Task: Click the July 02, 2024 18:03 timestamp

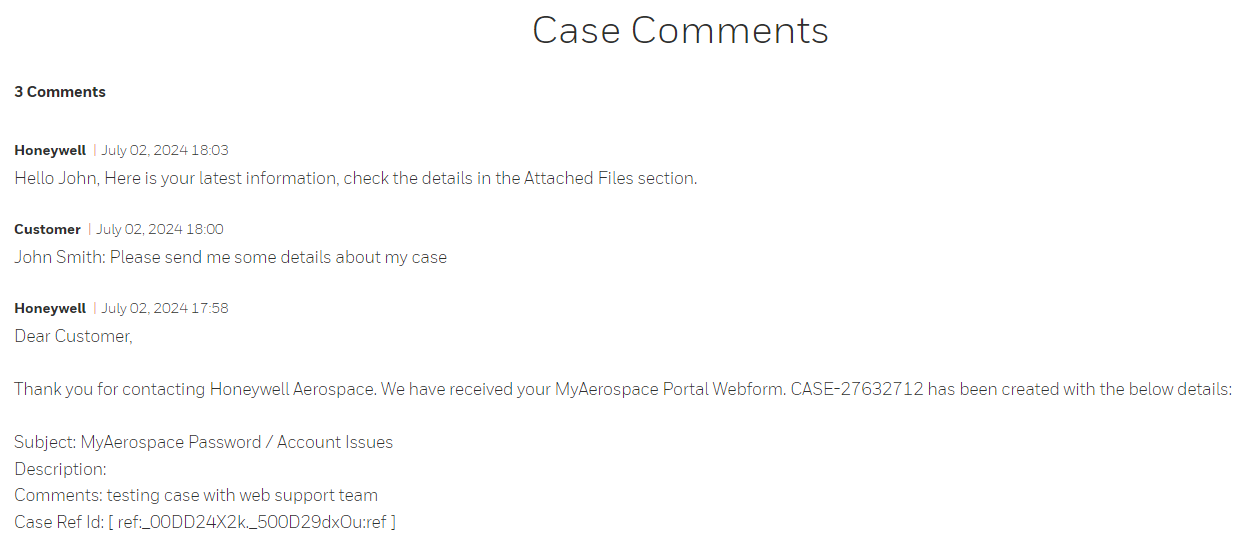Action: 165,150
